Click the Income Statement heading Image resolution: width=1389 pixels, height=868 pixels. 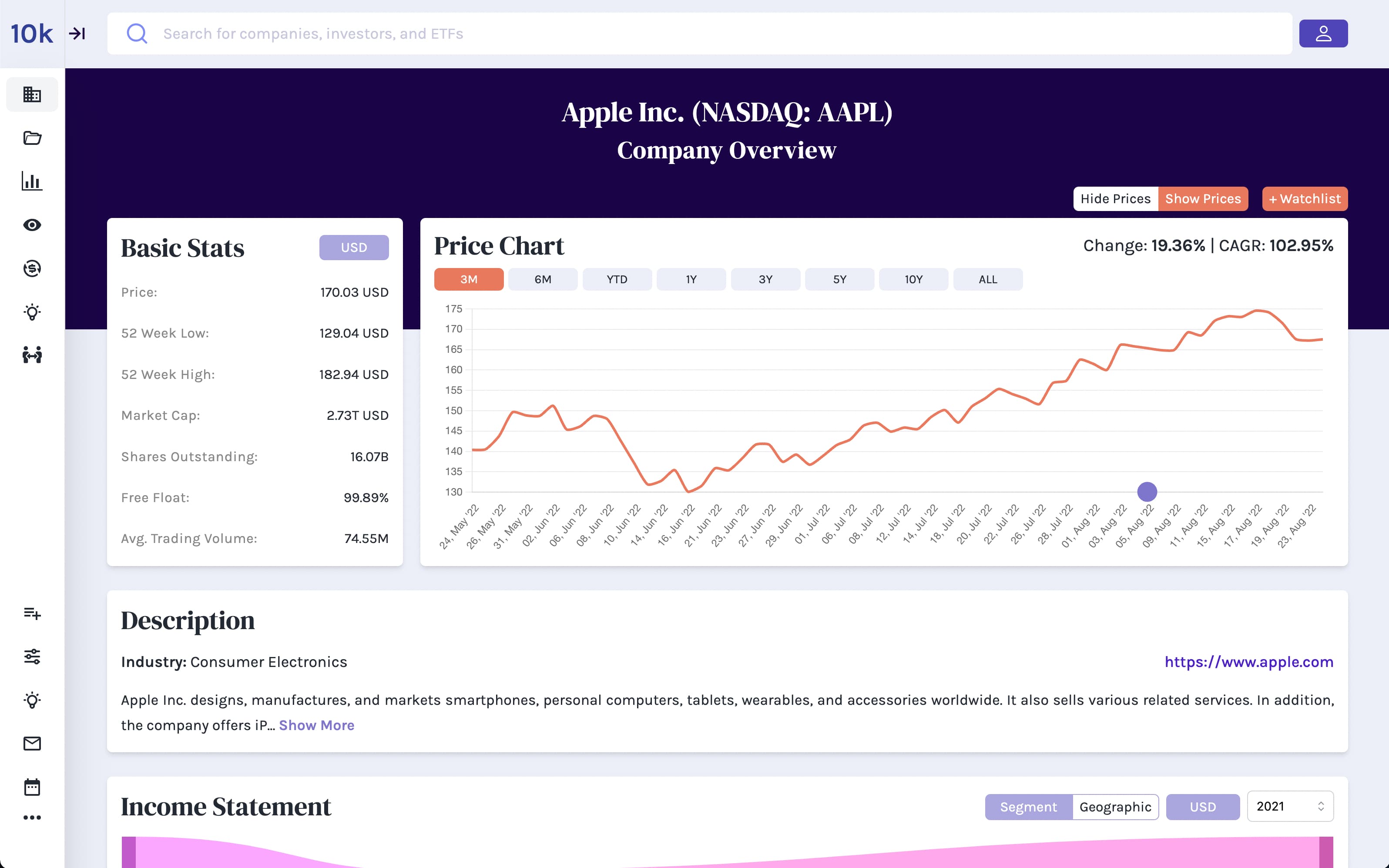(225, 807)
